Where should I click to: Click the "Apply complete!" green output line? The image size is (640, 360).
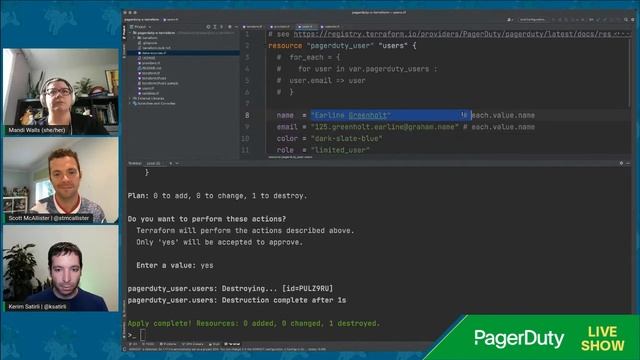253,323
